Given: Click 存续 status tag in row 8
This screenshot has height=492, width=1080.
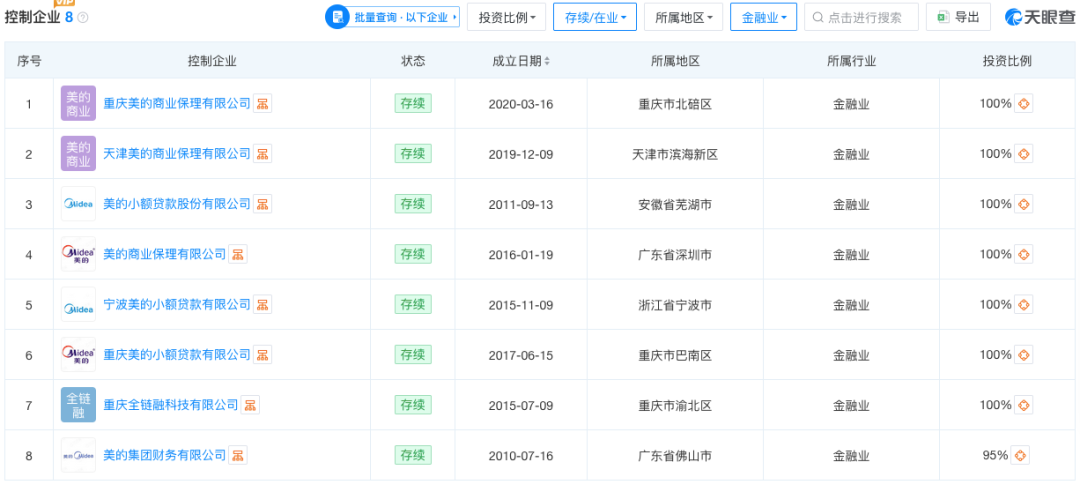Looking at the screenshot, I should click(x=413, y=455).
